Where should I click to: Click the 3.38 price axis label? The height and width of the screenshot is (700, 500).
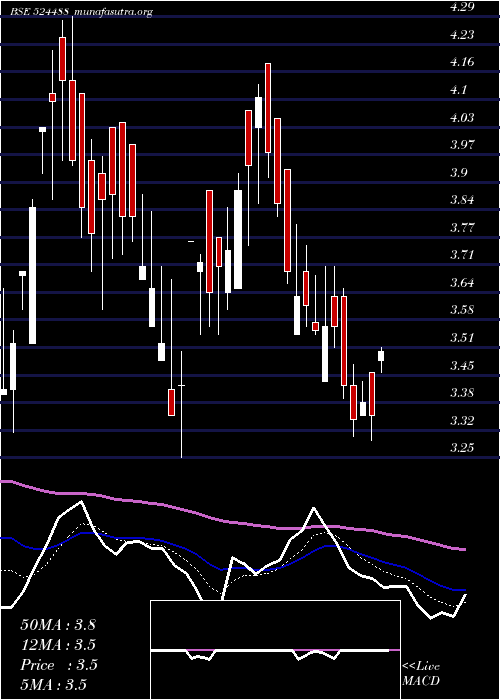point(463,393)
